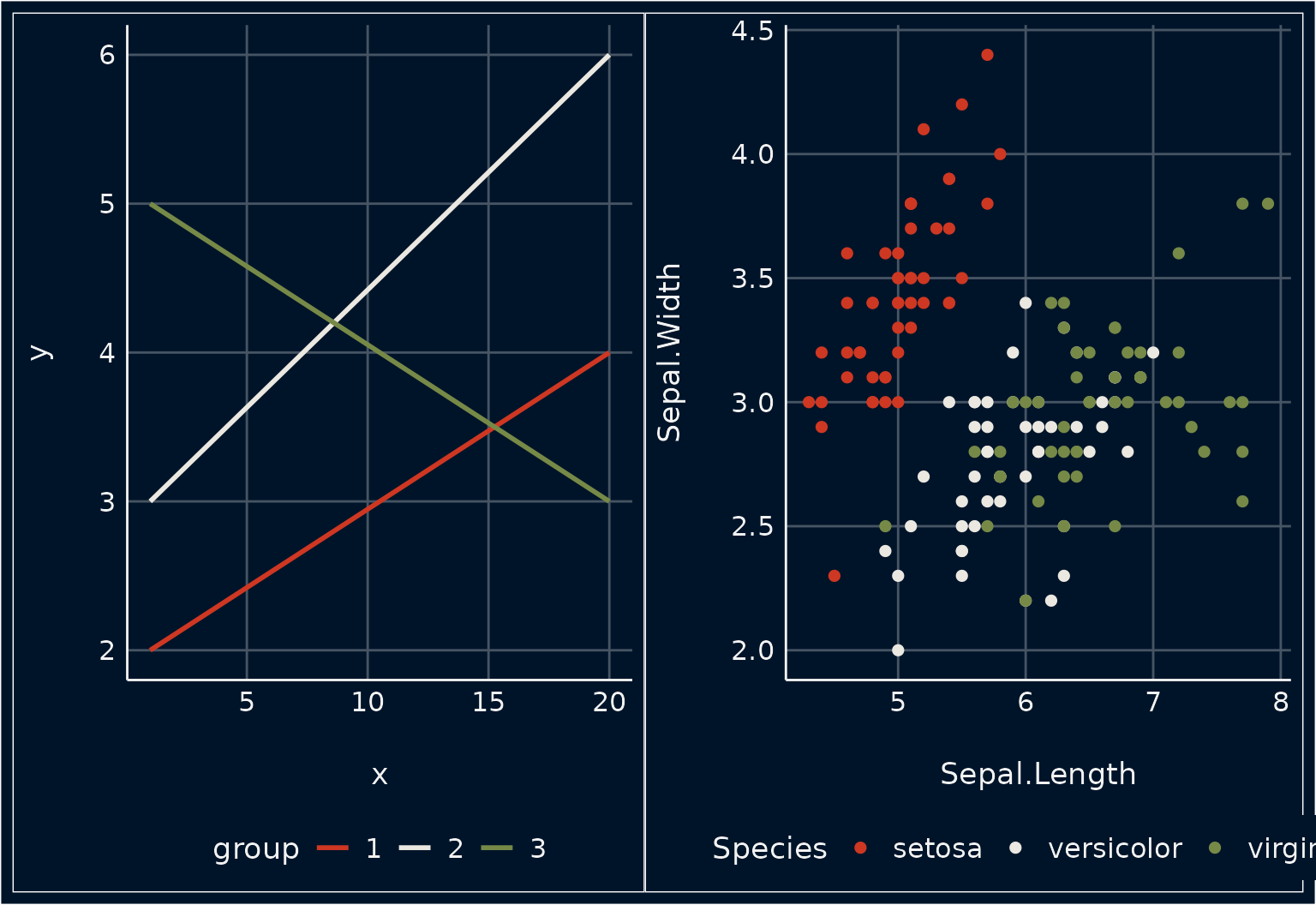1316x905 pixels.
Task: Click the white line key for group 2
Action: (x=415, y=848)
